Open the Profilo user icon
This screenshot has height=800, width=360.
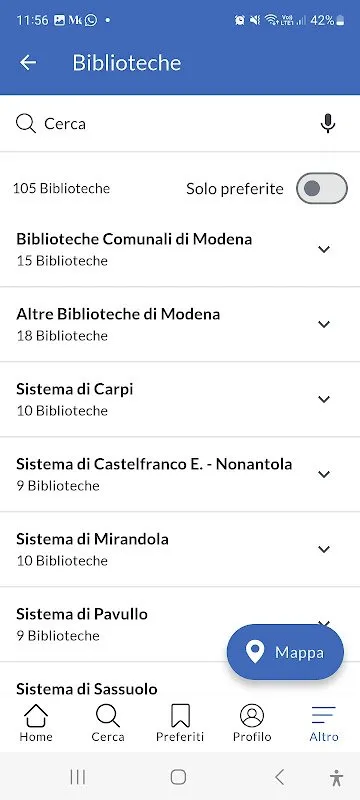pos(252,716)
